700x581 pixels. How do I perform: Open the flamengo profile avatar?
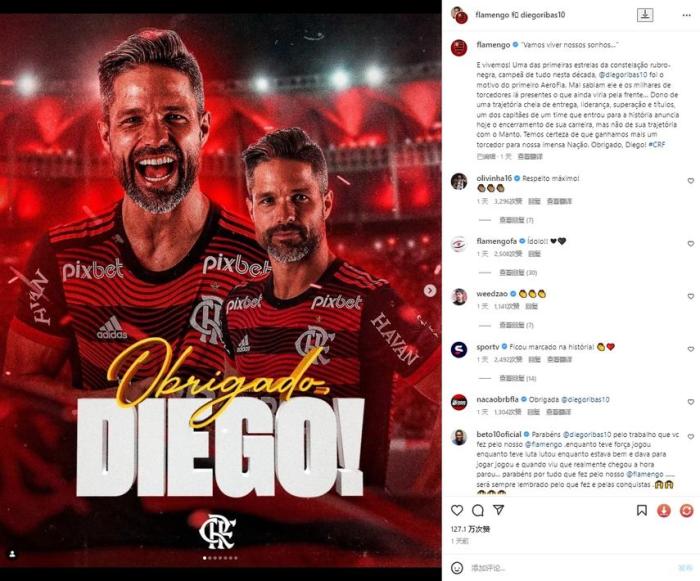459,47
